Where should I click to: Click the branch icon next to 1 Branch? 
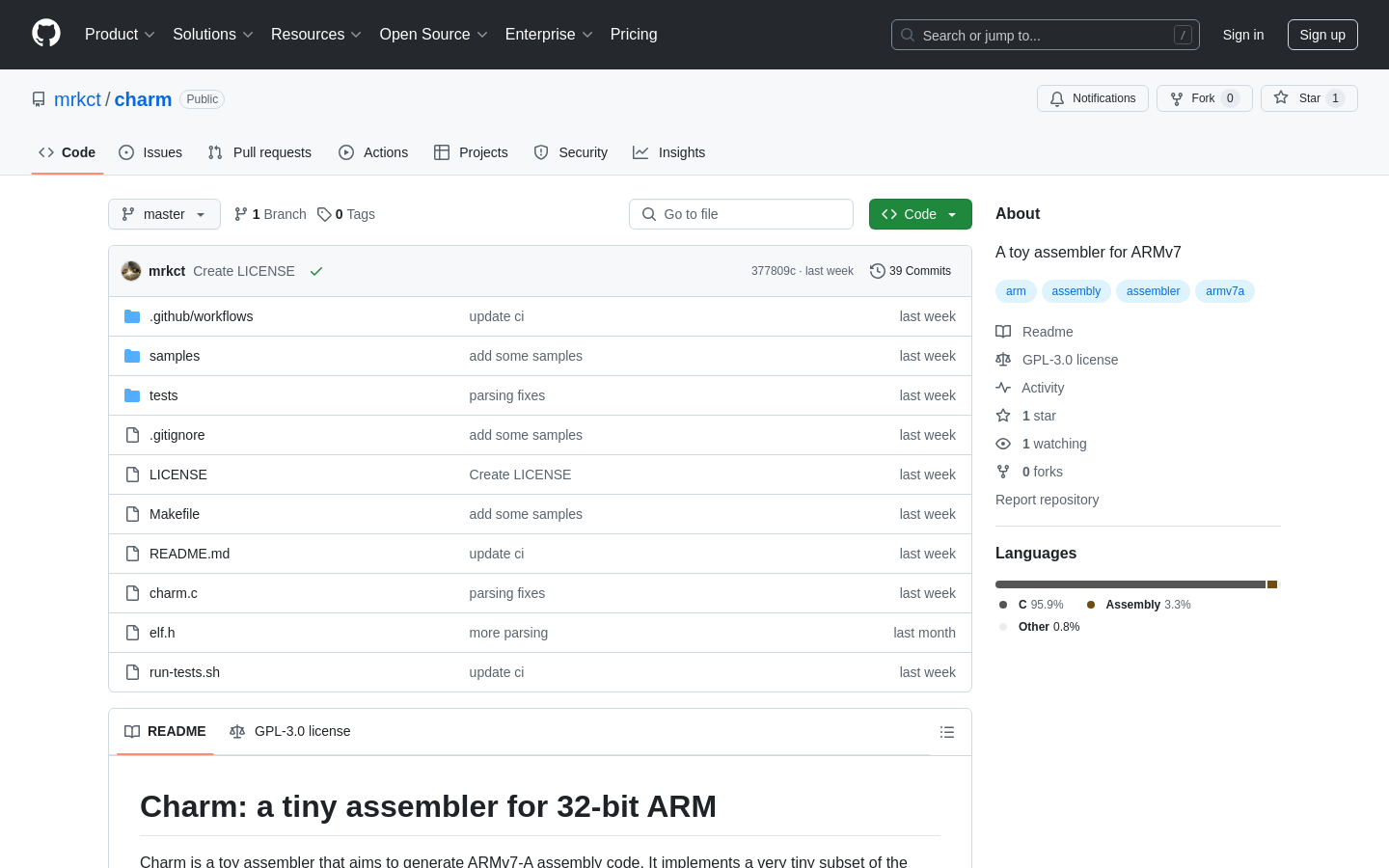point(241,214)
